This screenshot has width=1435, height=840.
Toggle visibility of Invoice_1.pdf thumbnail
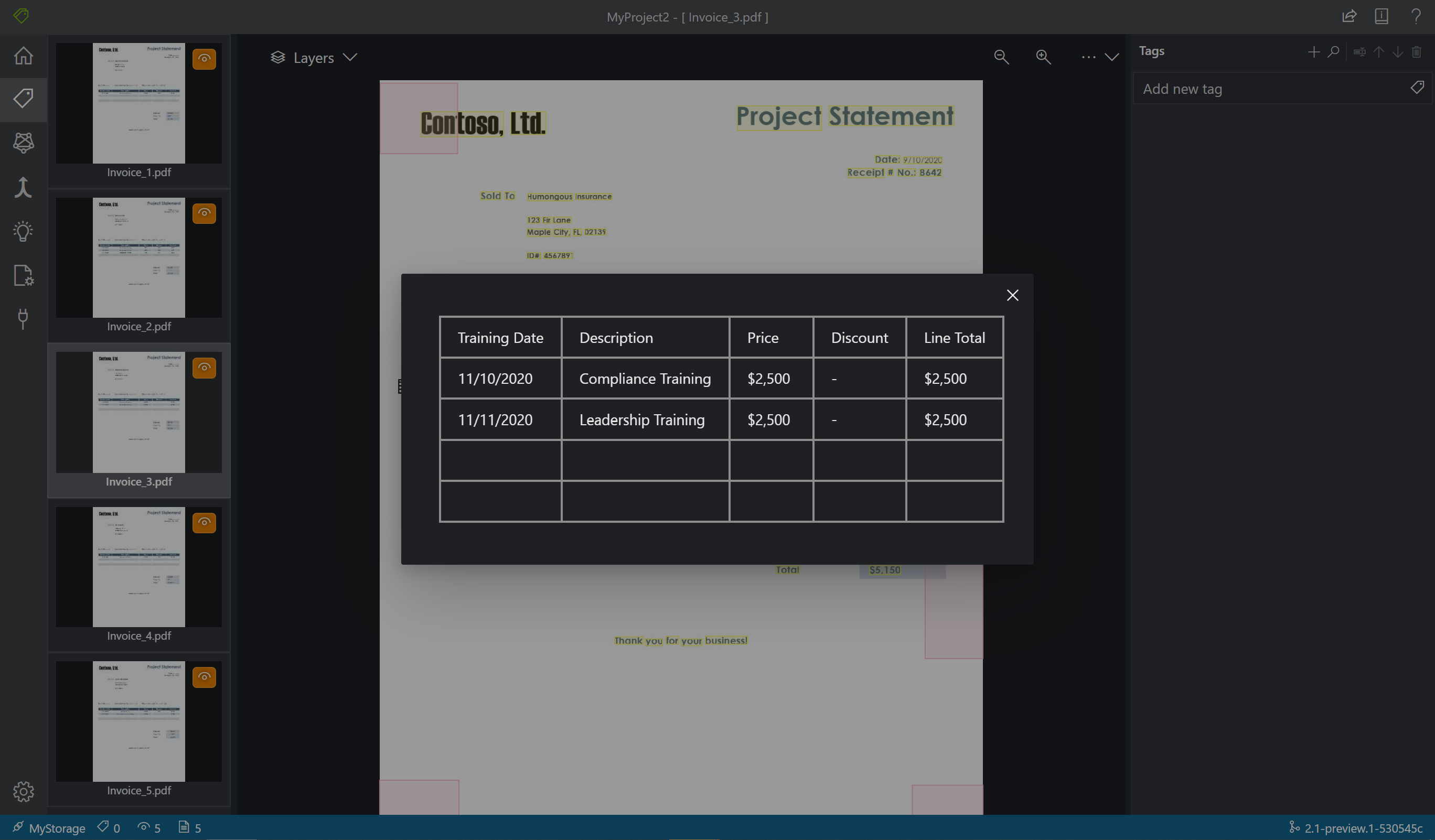coord(204,58)
